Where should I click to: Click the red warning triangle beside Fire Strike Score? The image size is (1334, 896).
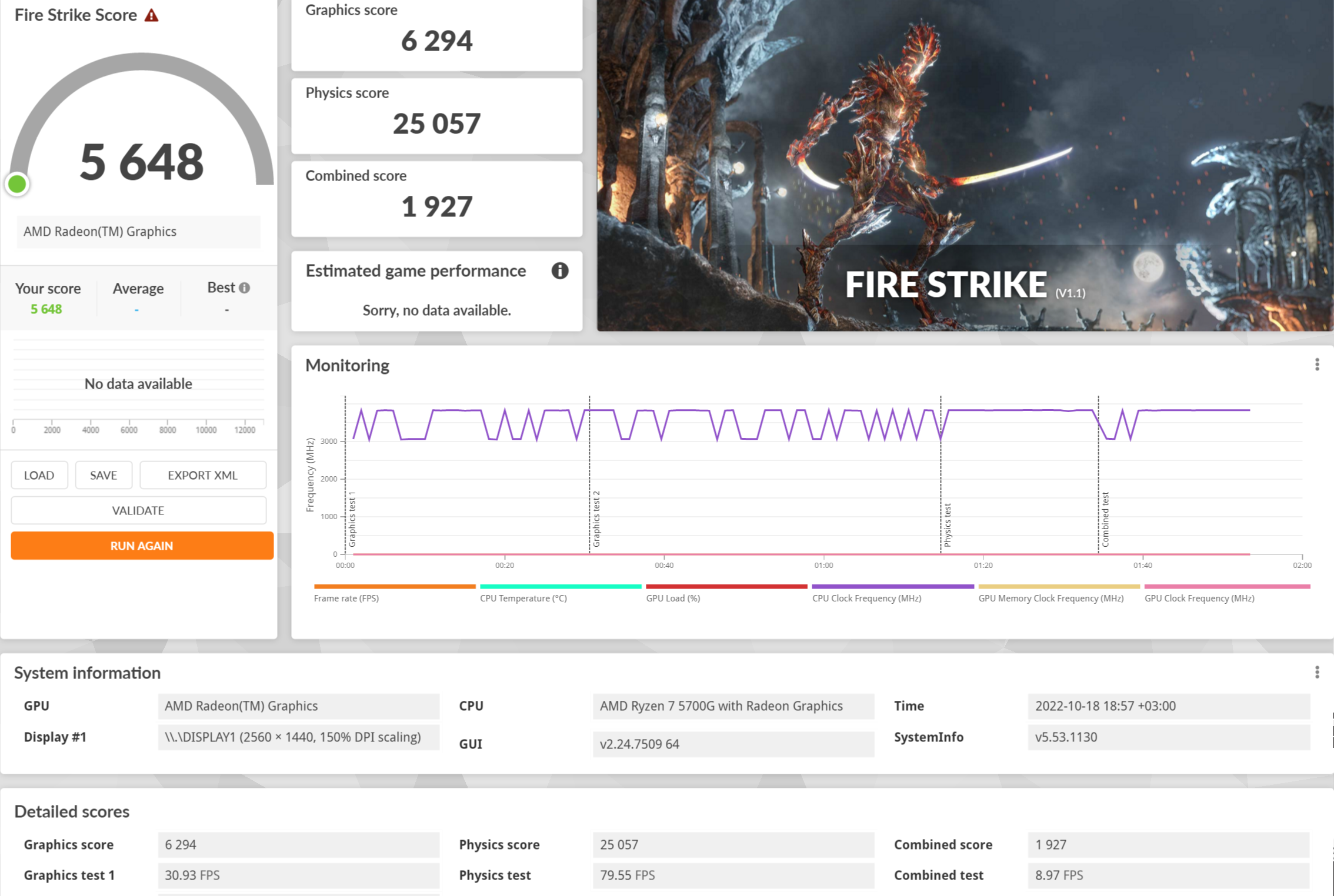(x=152, y=15)
